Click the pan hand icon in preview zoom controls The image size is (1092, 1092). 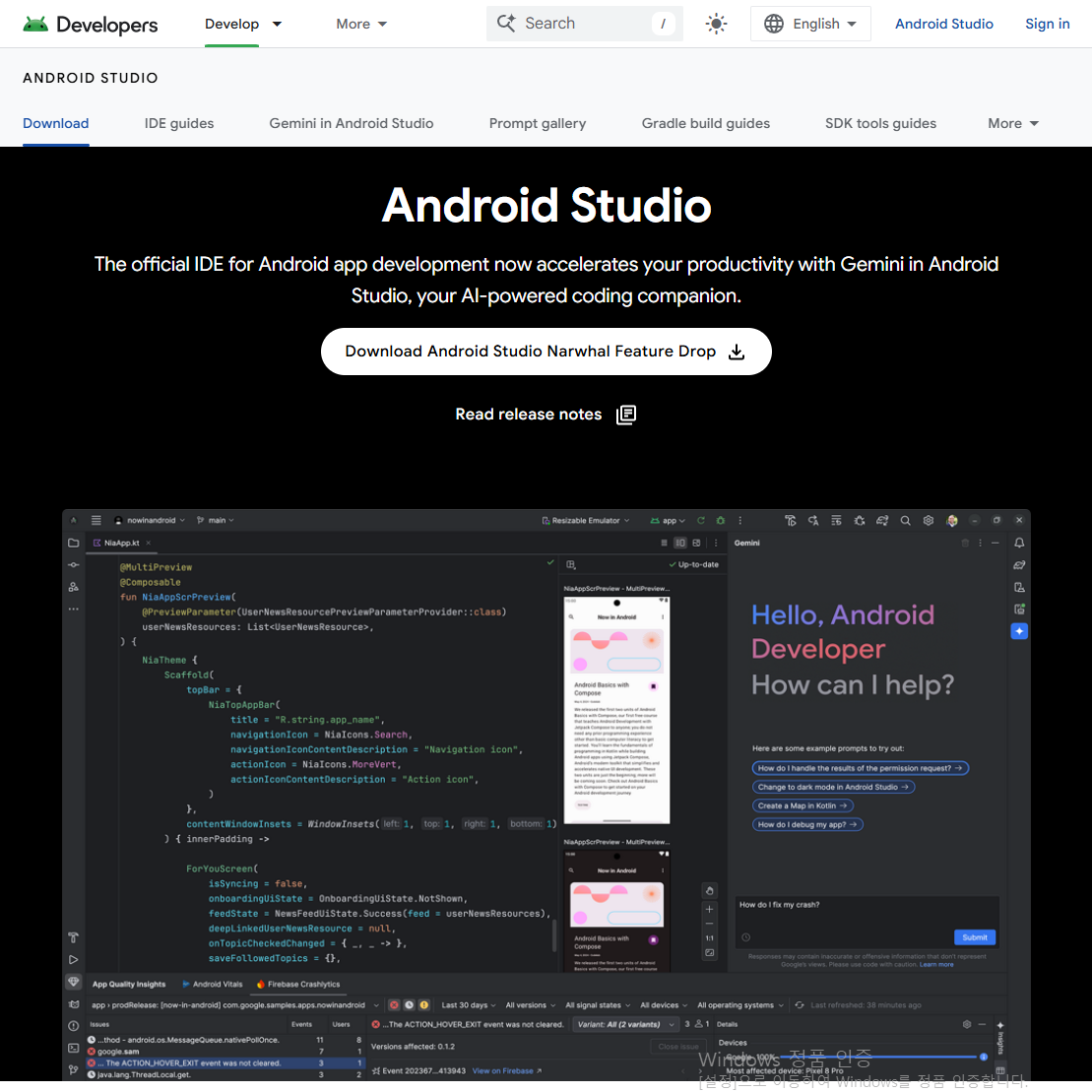[x=710, y=891]
